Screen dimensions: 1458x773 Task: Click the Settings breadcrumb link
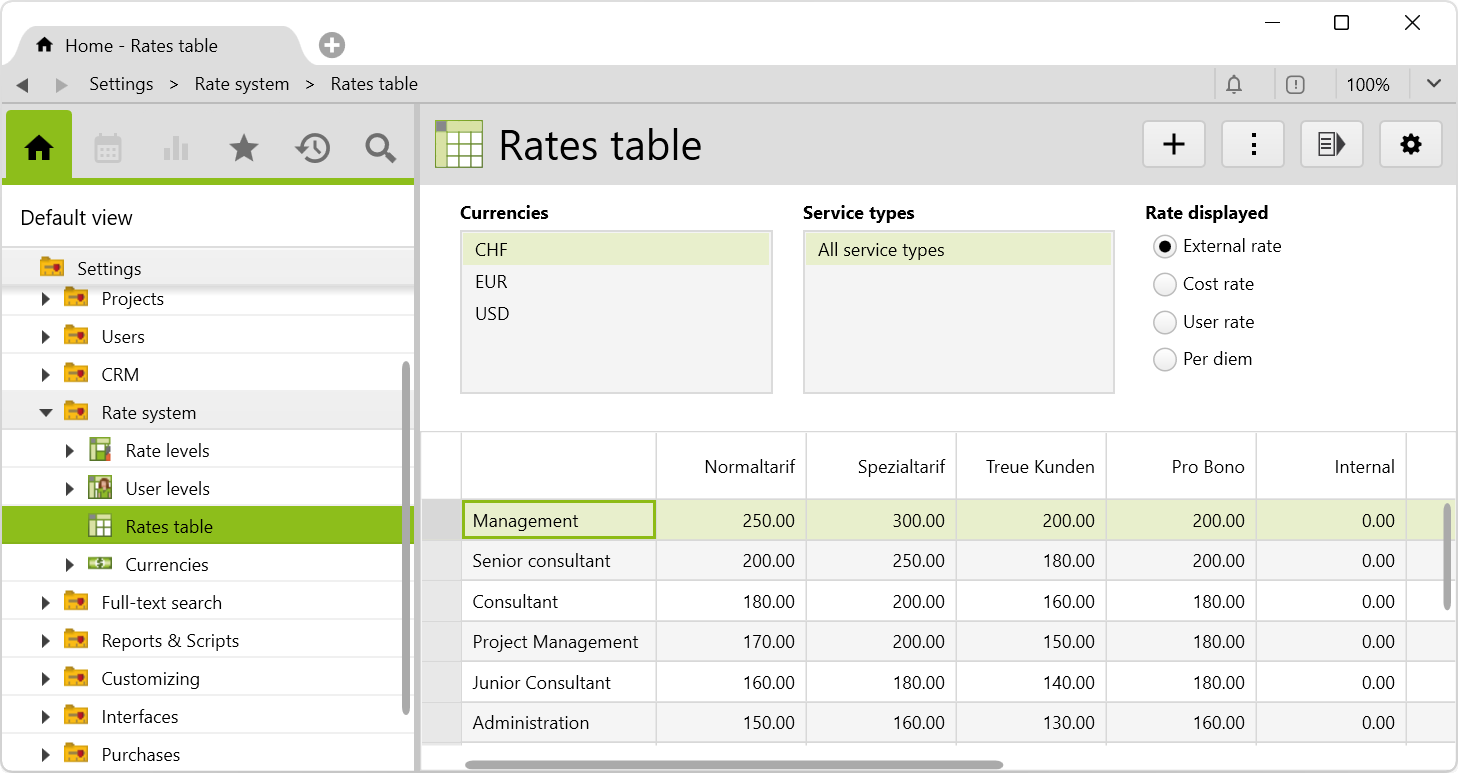click(x=121, y=84)
